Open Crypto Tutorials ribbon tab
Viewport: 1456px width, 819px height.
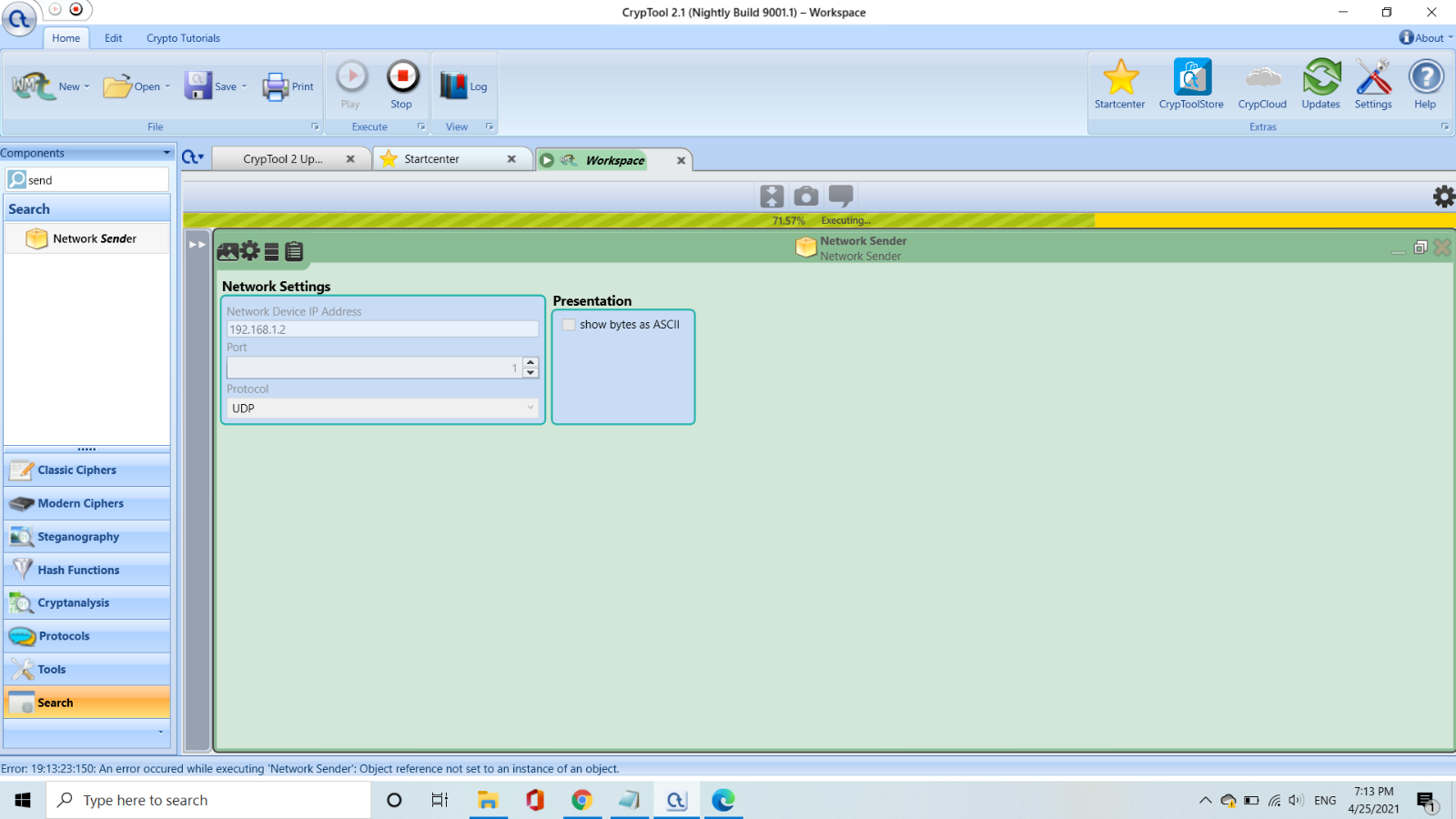point(183,38)
